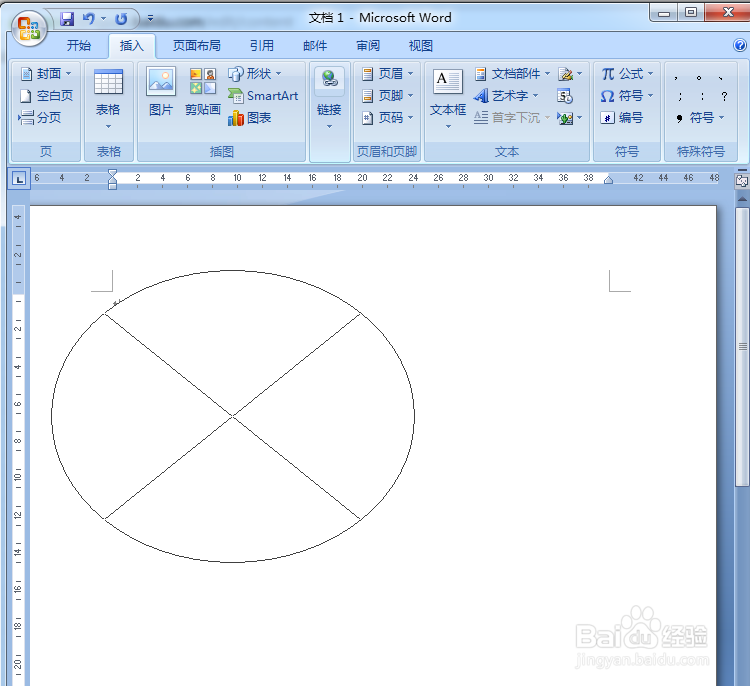Screen dimensions: 750x686
Task: Insert a 空白页 blank page
Action: coord(46,96)
